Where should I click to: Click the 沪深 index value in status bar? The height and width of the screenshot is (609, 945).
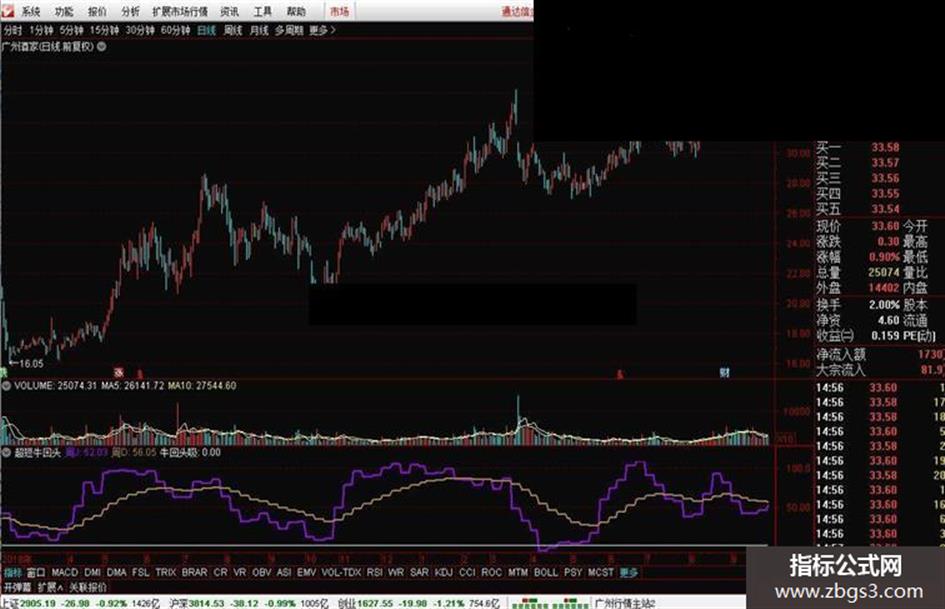click(206, 604)
